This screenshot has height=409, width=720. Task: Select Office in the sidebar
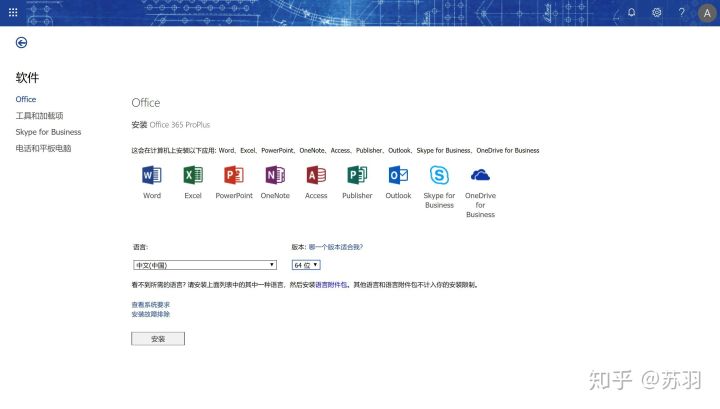click(x=26, y=99)
